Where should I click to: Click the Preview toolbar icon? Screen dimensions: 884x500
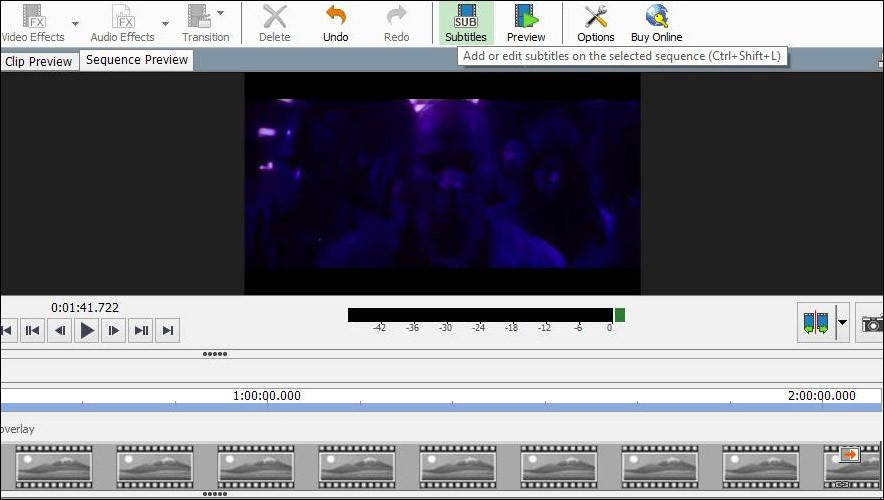(526, 23)
